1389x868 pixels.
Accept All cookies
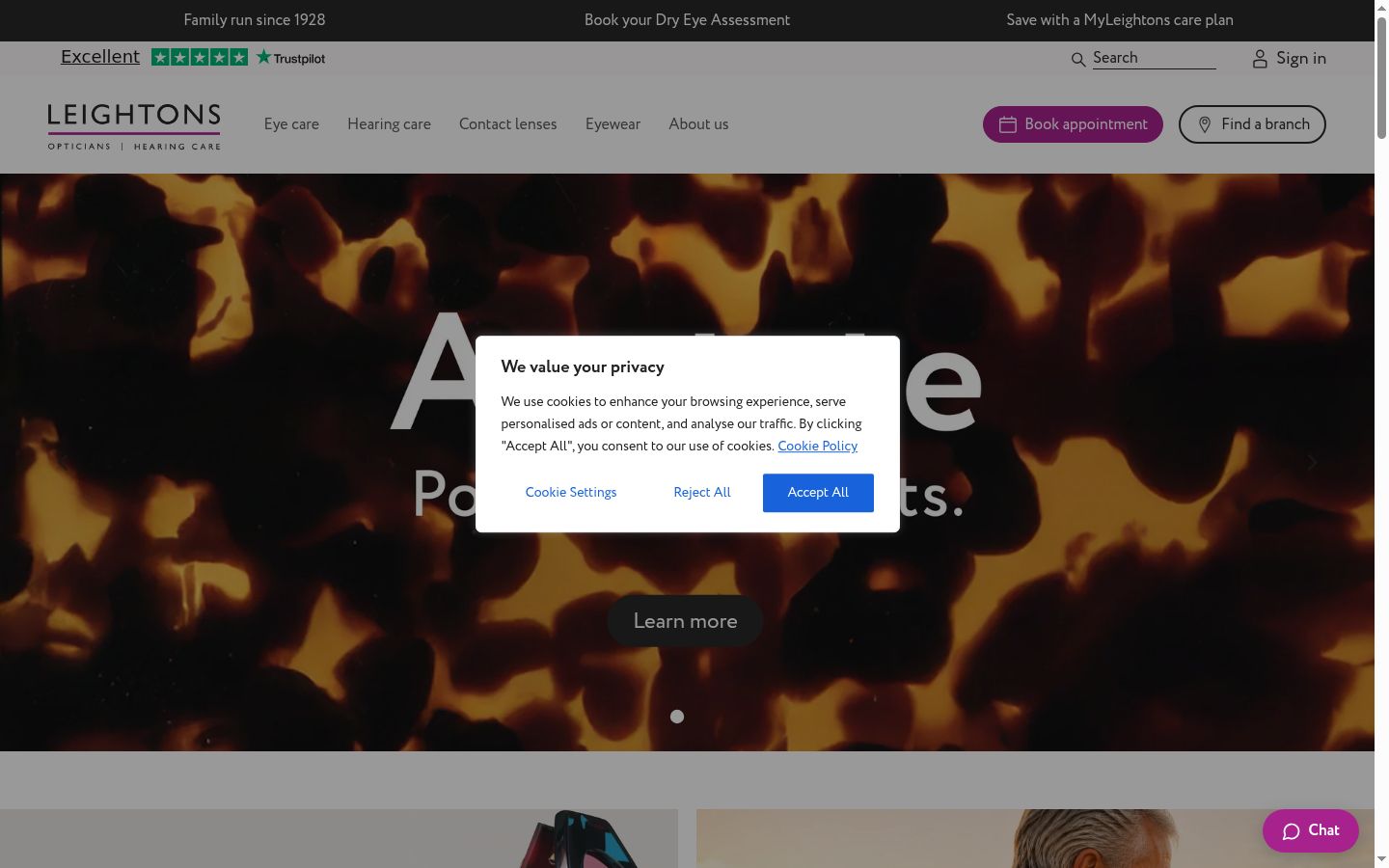[818, 493]
